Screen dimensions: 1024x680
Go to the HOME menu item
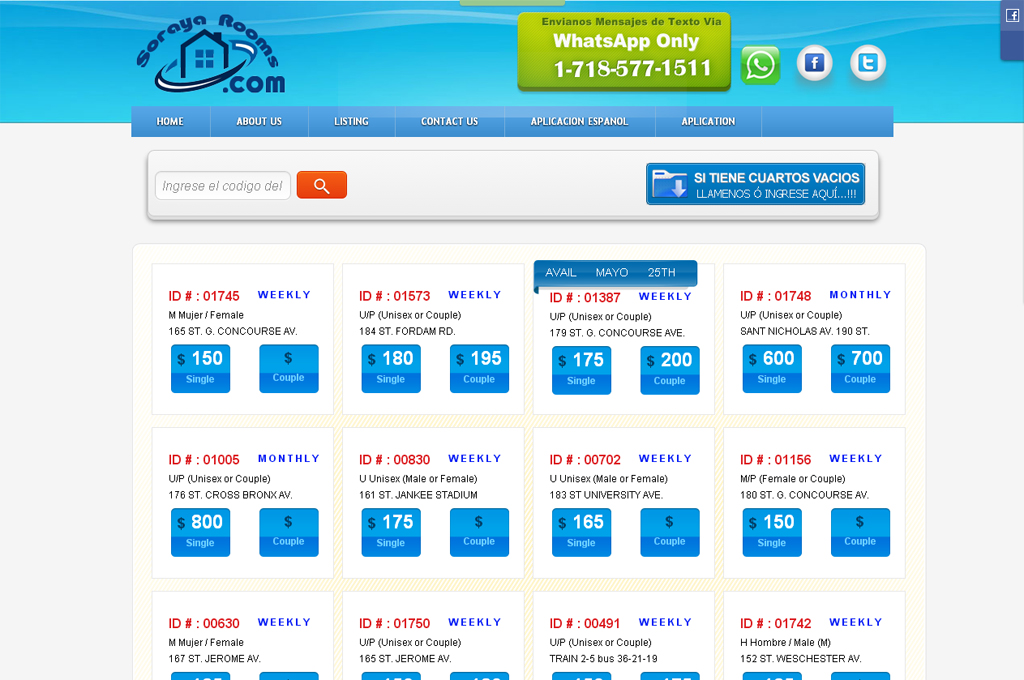coord(170,122)
